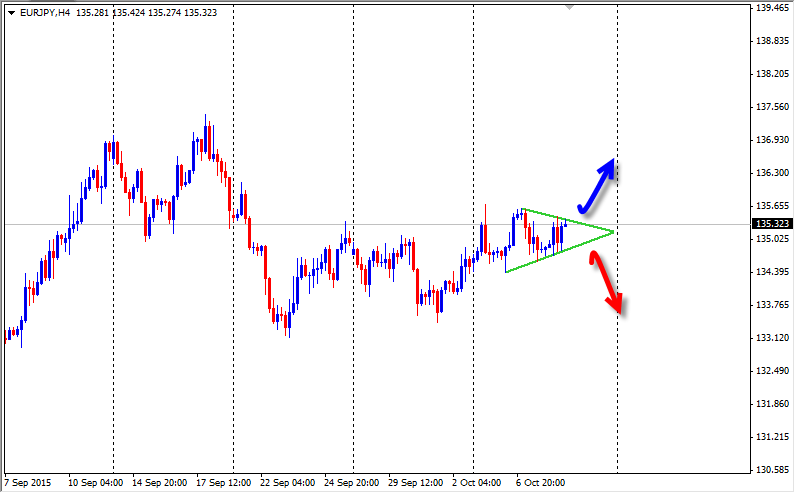Click the 136.930 price scale label

[x=772, y=139]
